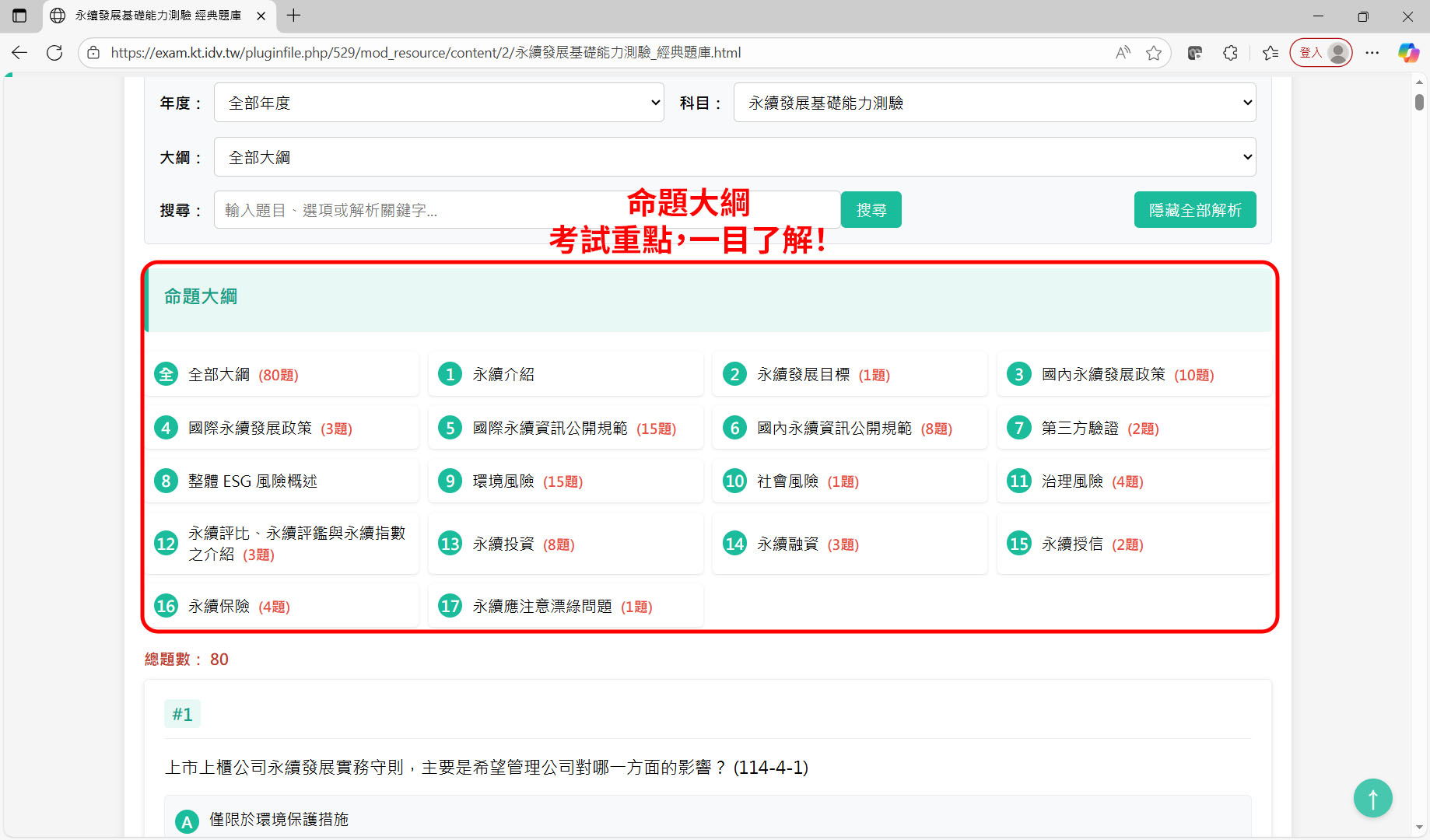The height and width of the screenshot is (840, 1430).
Task: Click the read aloud icon
Action: tap(1122, 53)
